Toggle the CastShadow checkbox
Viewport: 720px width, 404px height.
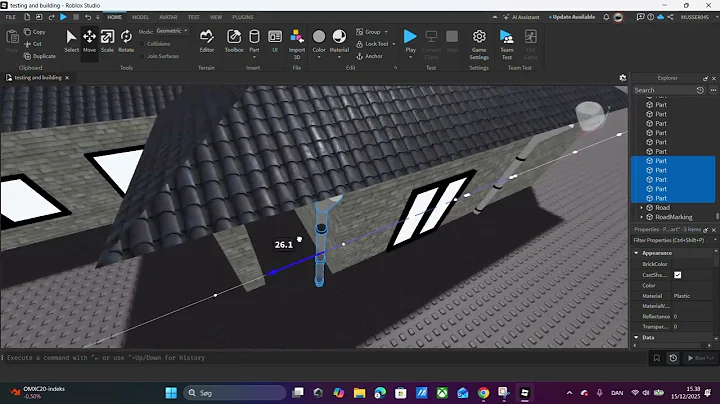678,275
